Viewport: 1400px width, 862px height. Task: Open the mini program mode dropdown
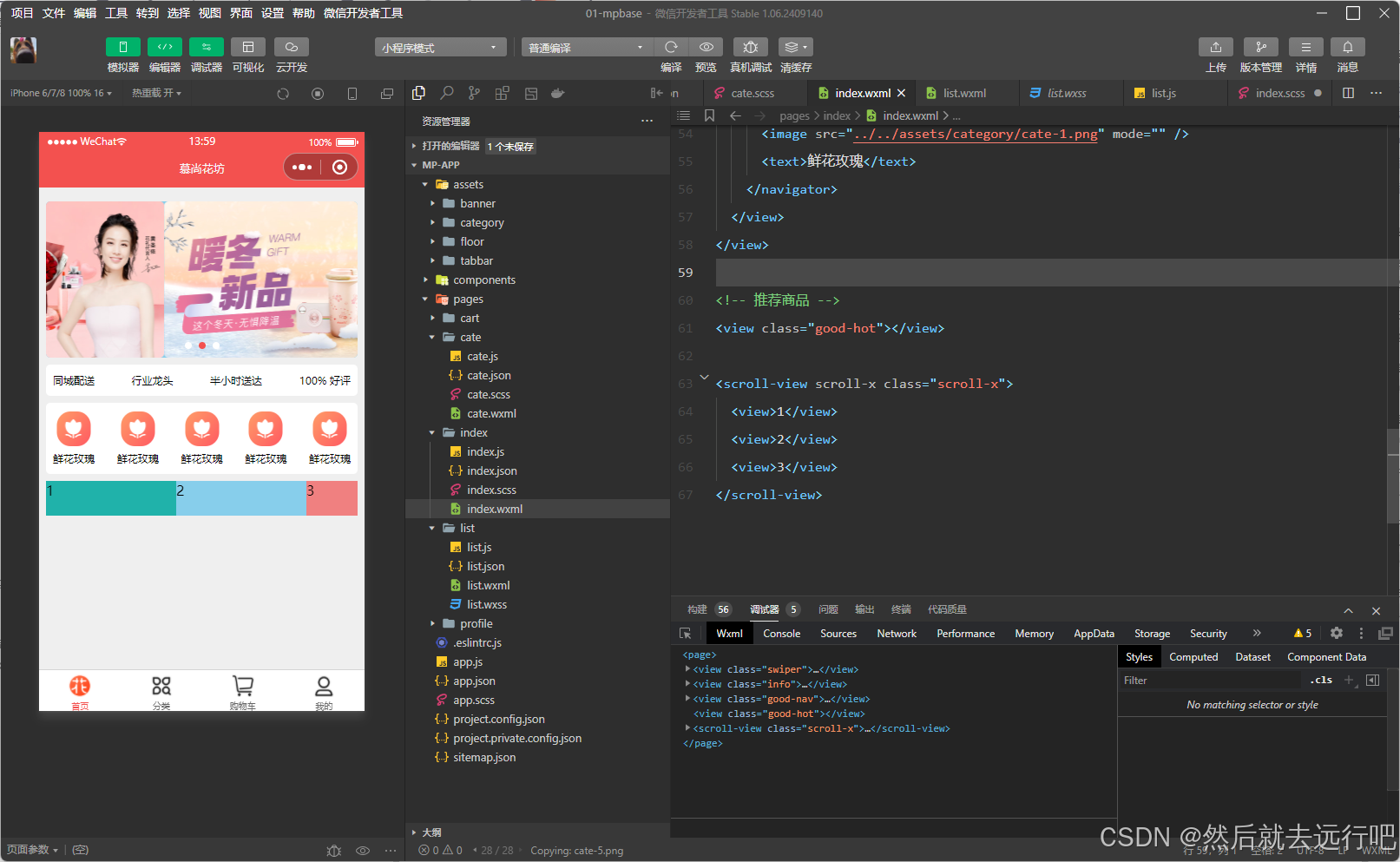click(440, 48)
